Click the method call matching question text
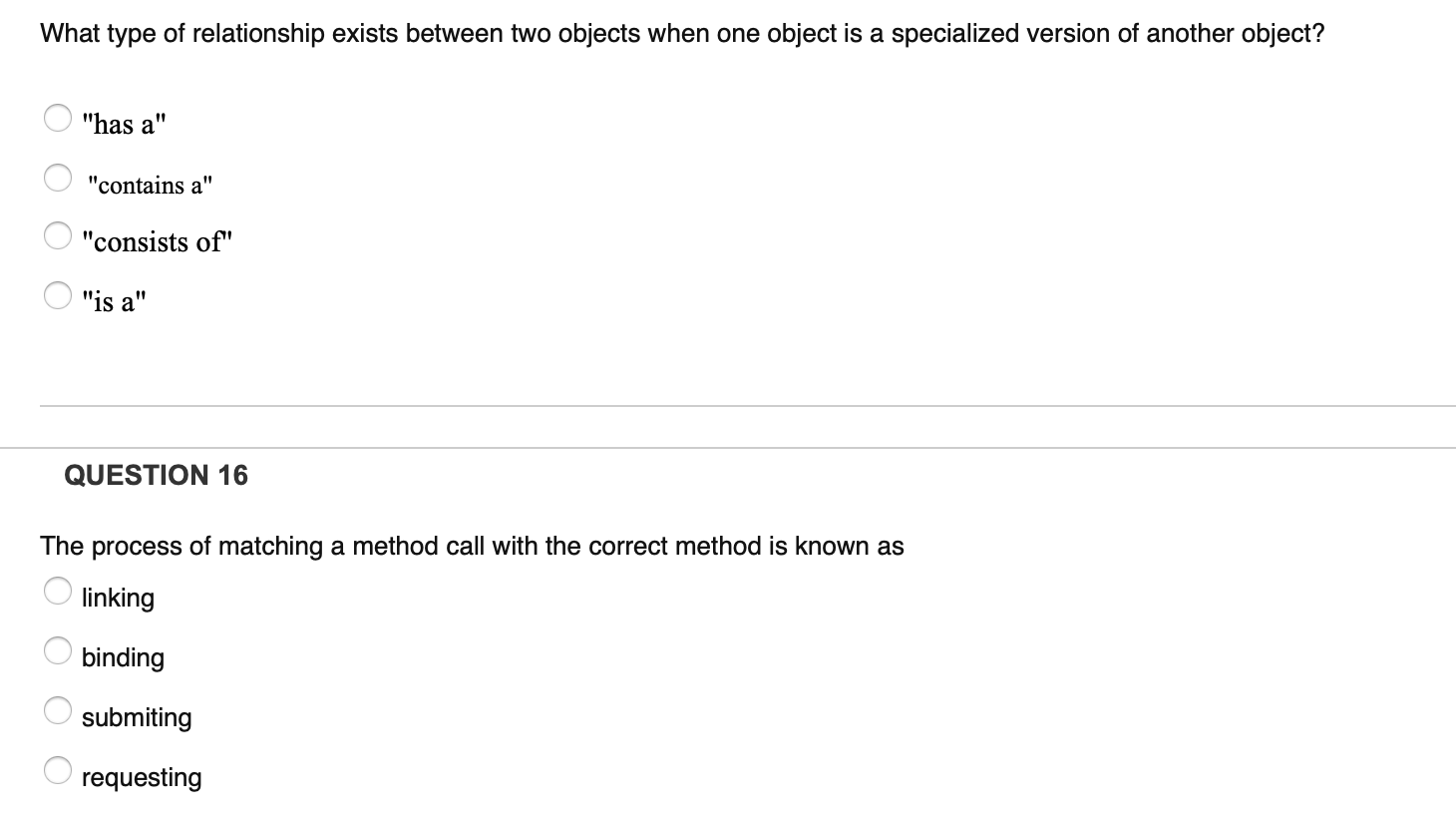The width and height of the screenshot is (1456, 826). (472, 546)
